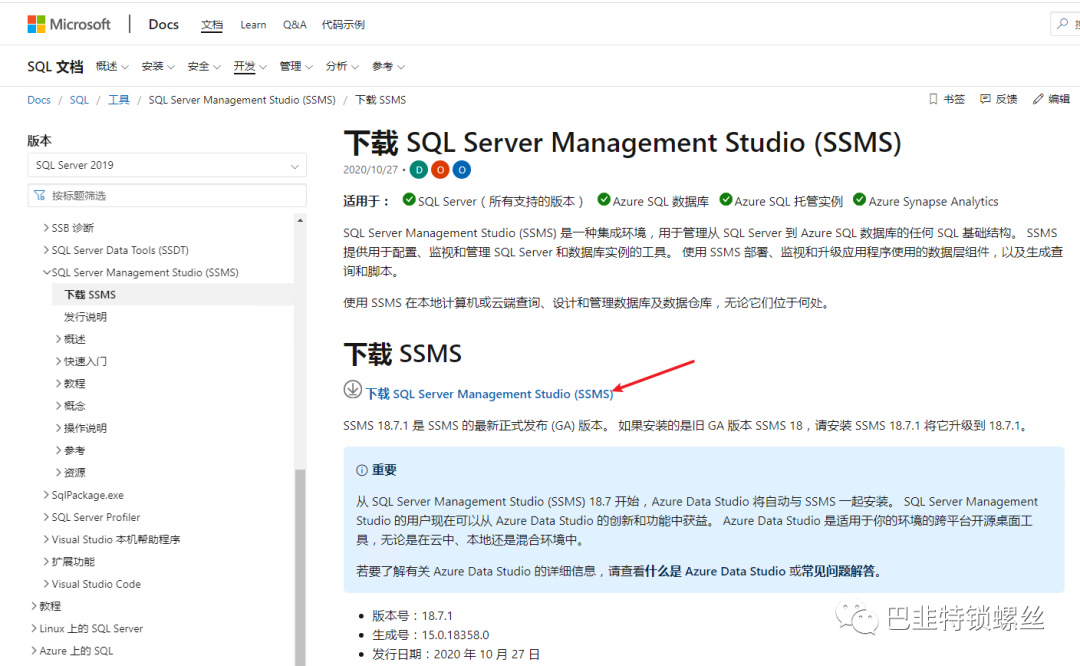Switch to the 代码示例 header tab
Image resolution: width=1080 pixels, height=666 pixels.
(343, 25)
